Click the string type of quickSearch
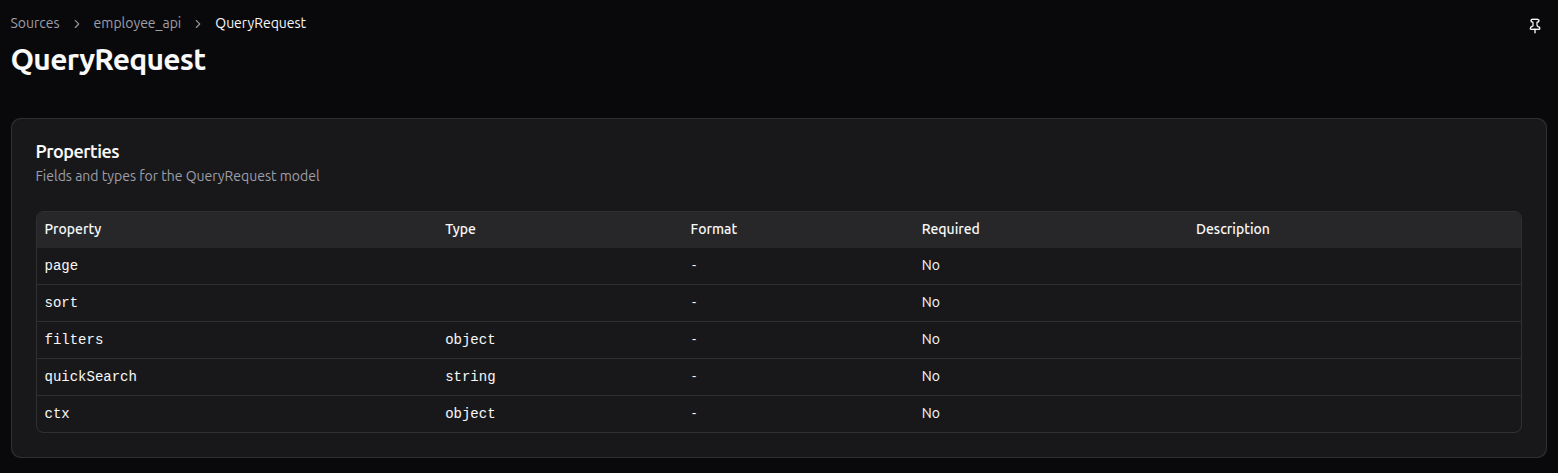The image size is (1558, 473). (470, 376)
